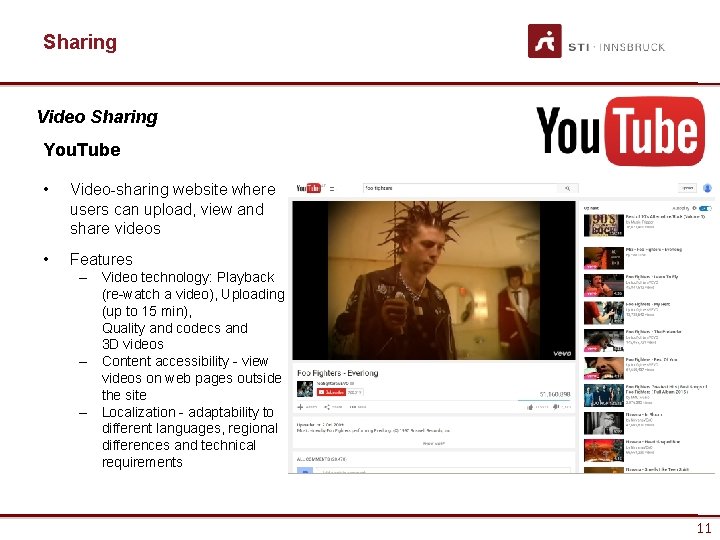Click 'Foo Fighters - Best Of You' suggested title
This screenshot has width=720, height=540.
(651, 359)
